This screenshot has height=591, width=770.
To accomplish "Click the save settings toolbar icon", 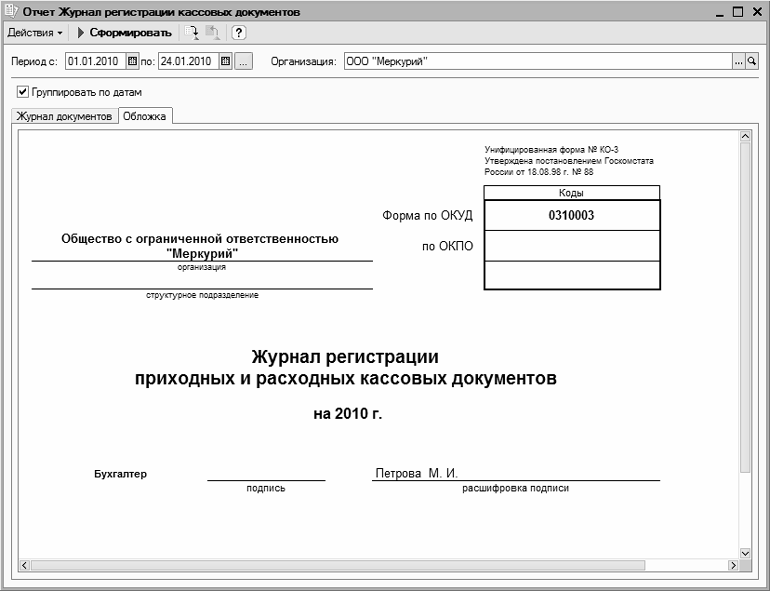I will coord(212,33).
